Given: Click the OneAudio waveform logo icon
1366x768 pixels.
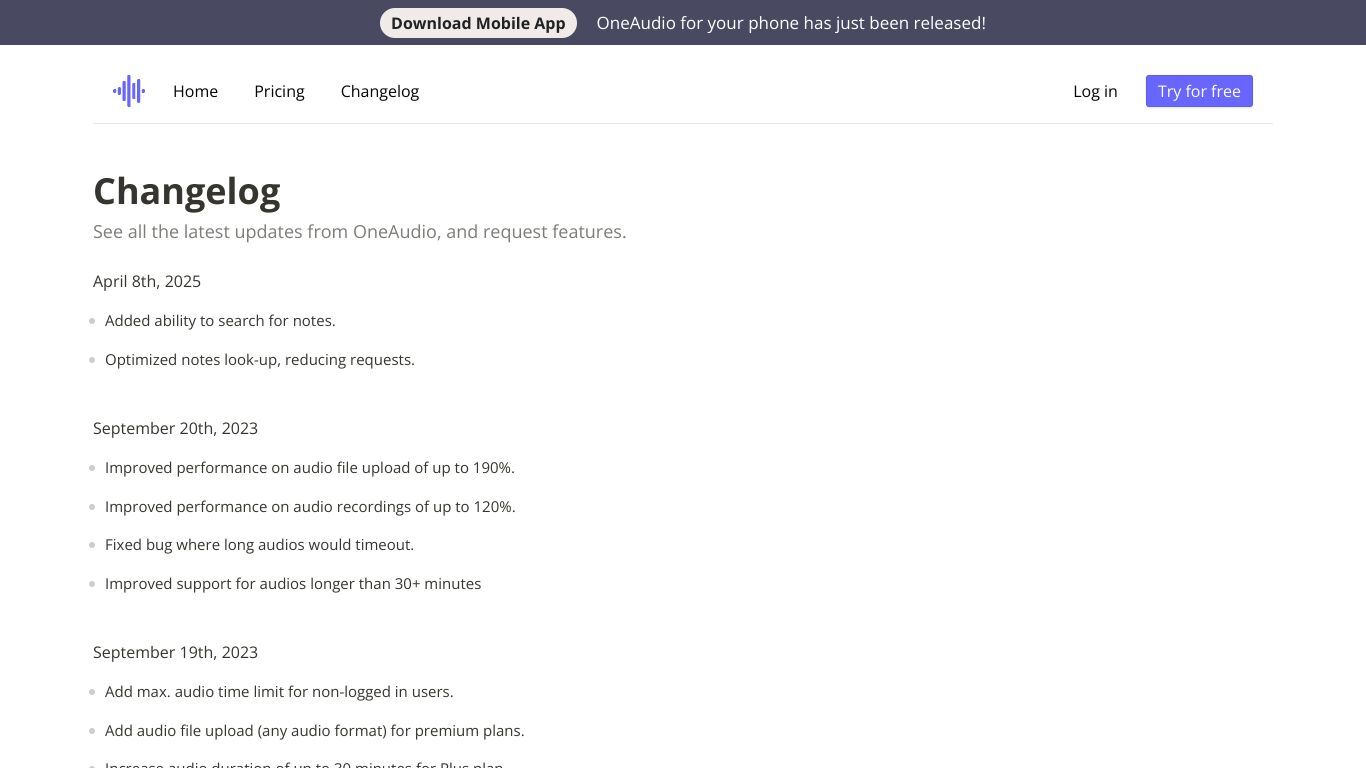Looking at the screenshot, I should pyautogui.click(x=129, y=91).
